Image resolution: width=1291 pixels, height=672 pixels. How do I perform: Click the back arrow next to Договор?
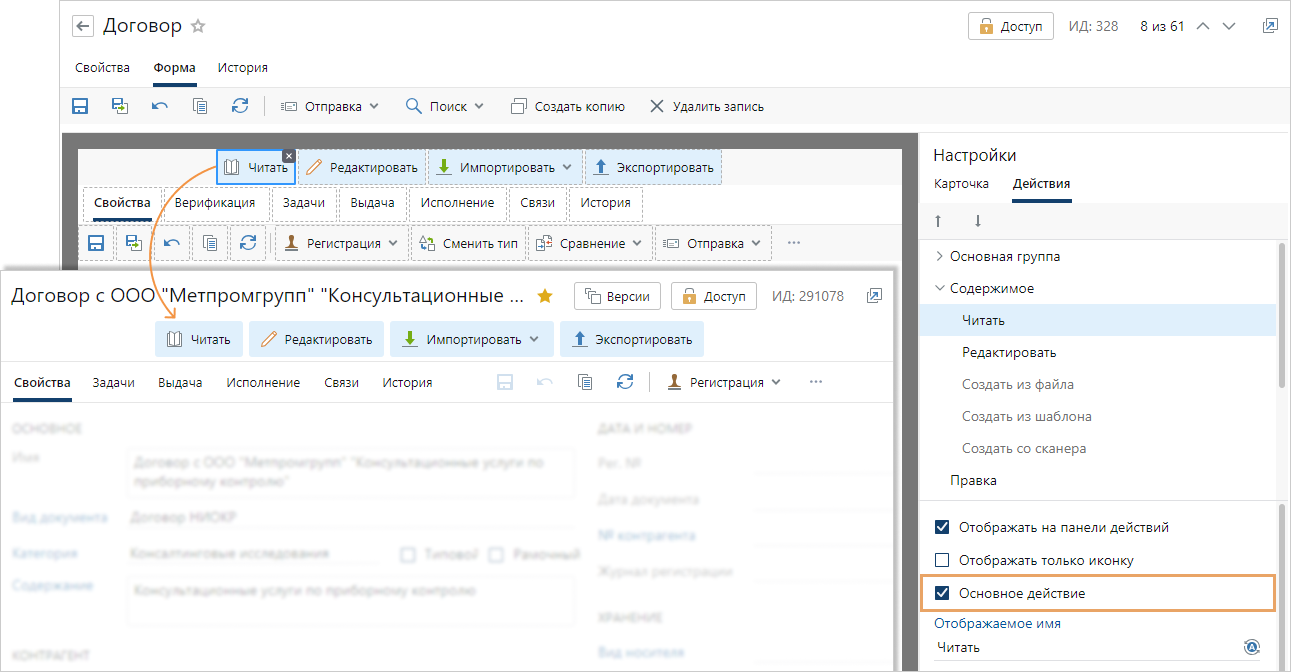[x=84, y=26]
